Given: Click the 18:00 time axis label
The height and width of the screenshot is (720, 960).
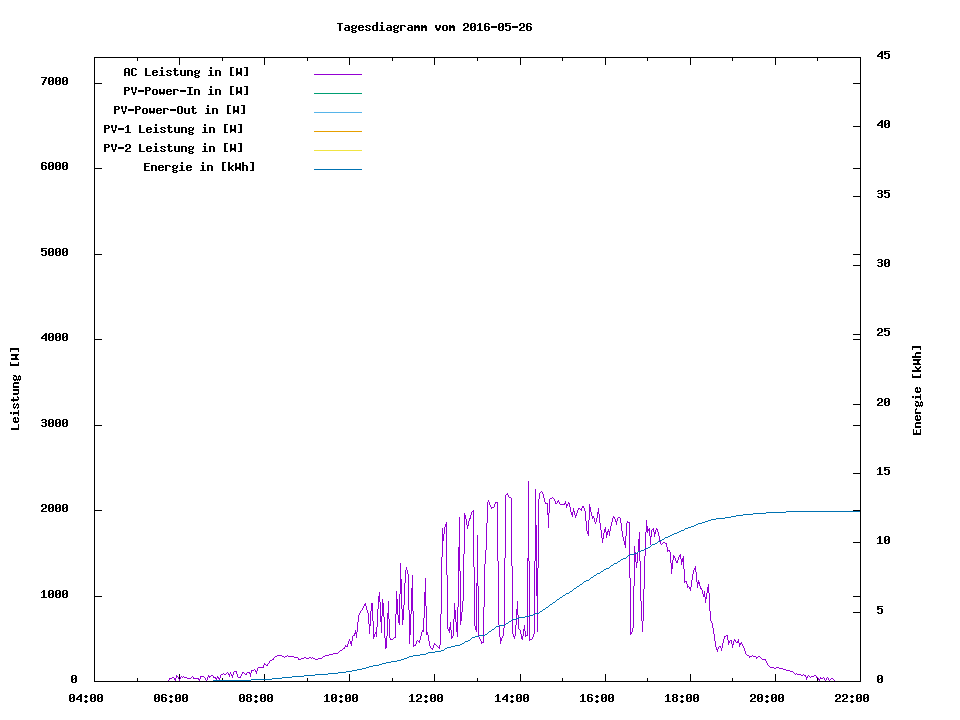Looking at the screenshot, I should coord(682,698).
